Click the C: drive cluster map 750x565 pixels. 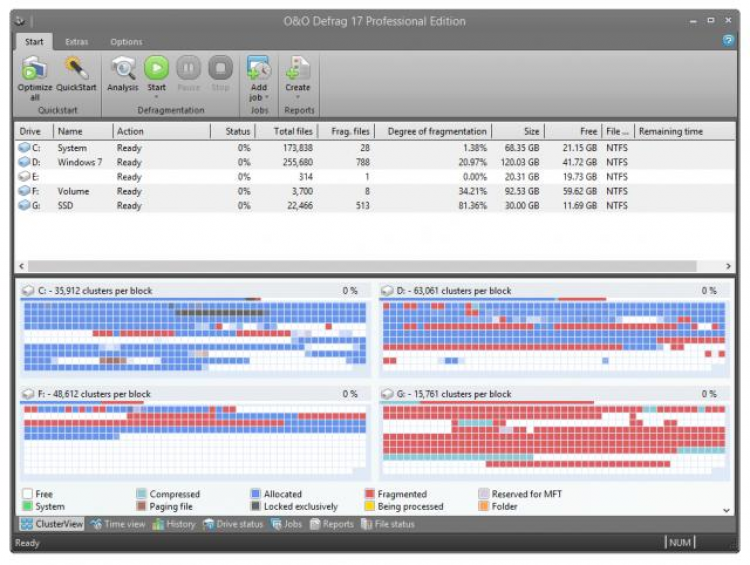195,337
